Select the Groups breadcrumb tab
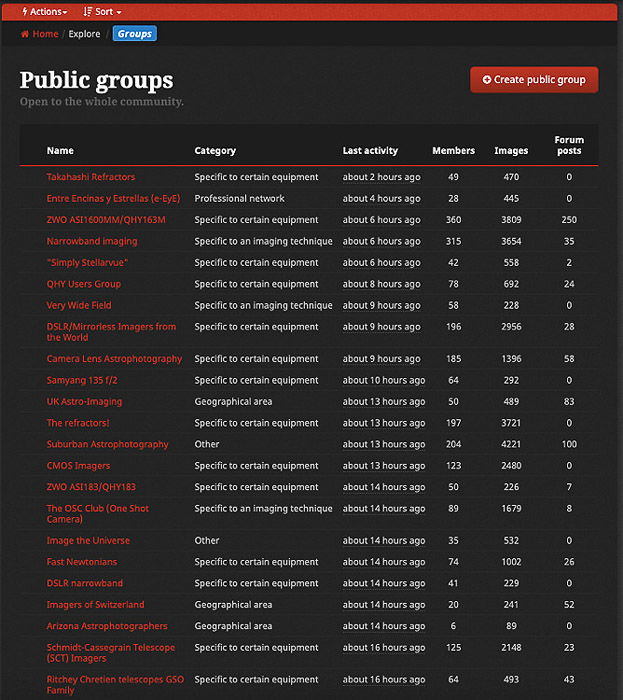The height and width of the screenshot is (700, 623). [134, 34]
